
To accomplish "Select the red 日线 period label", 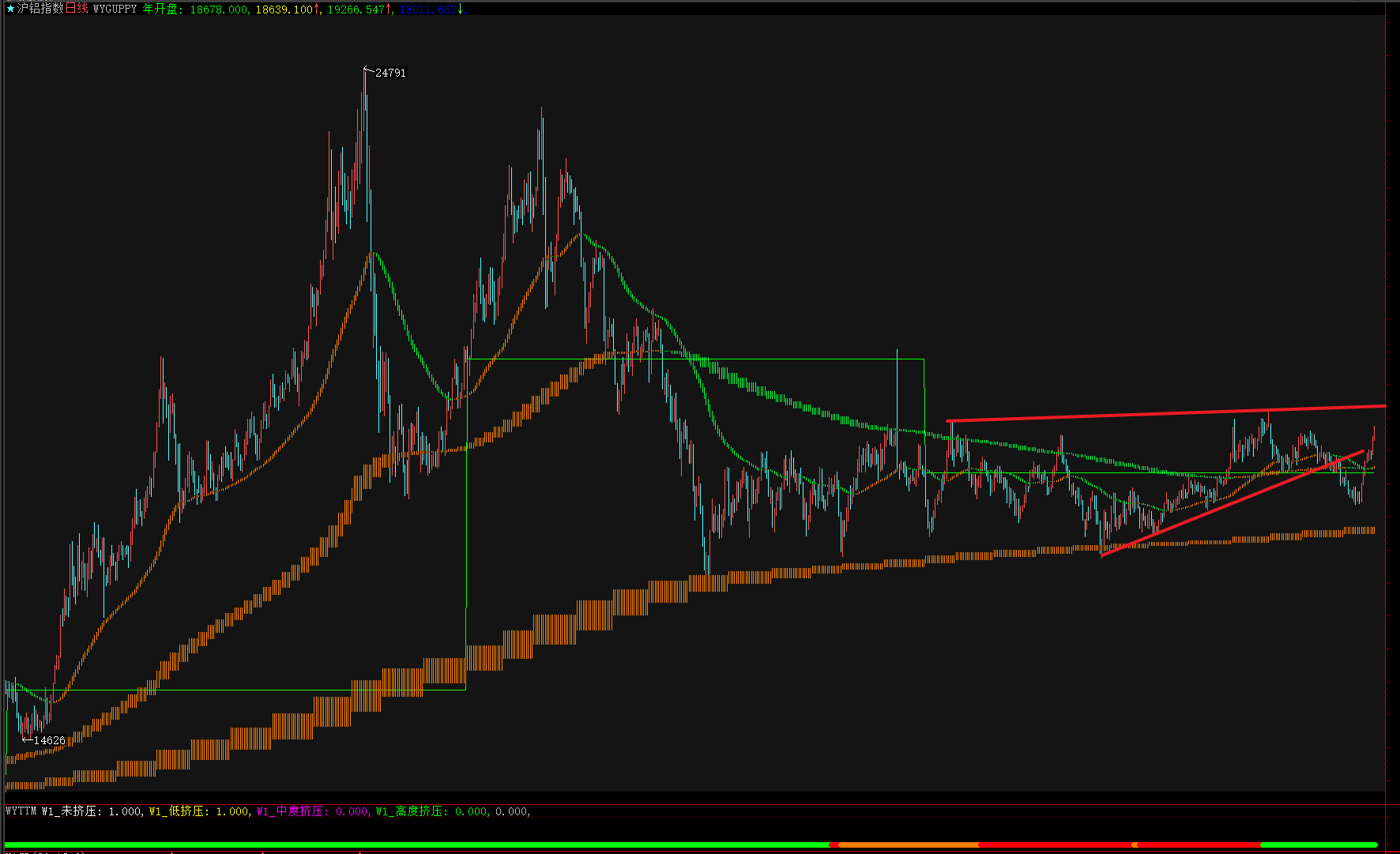I will pyautogui.click(x=77, y=9).
